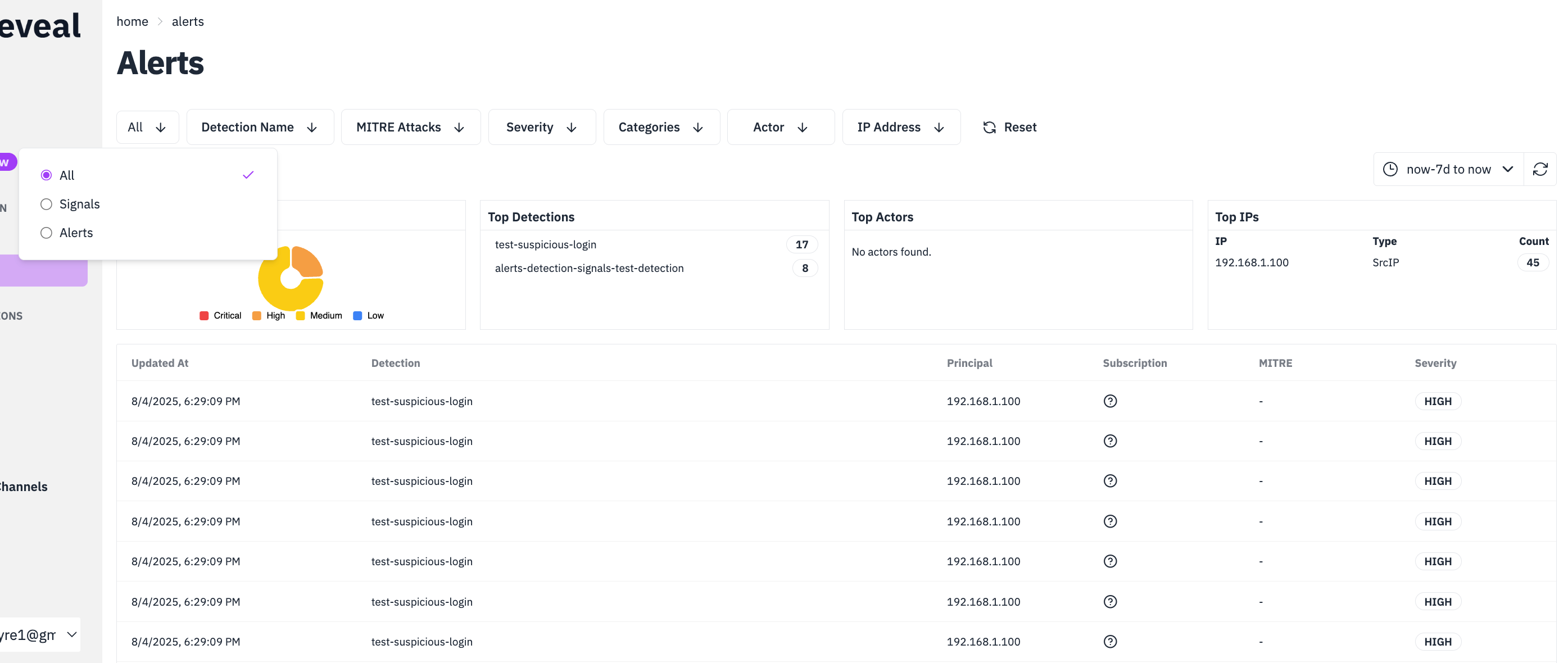Open the Detection Name dropdown
Viewport: 1568px width, 663px height.
260,126
